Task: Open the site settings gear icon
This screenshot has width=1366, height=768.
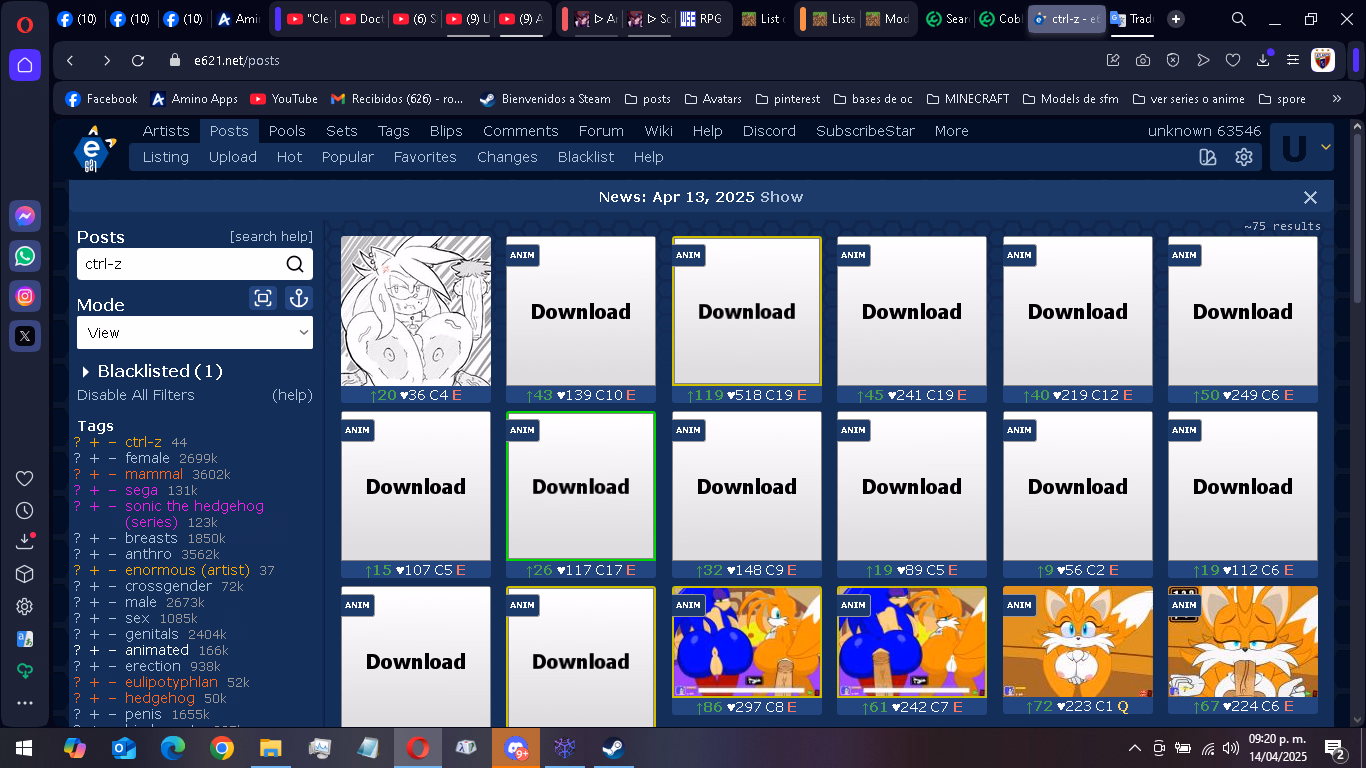Action: tap(1244, 157)
